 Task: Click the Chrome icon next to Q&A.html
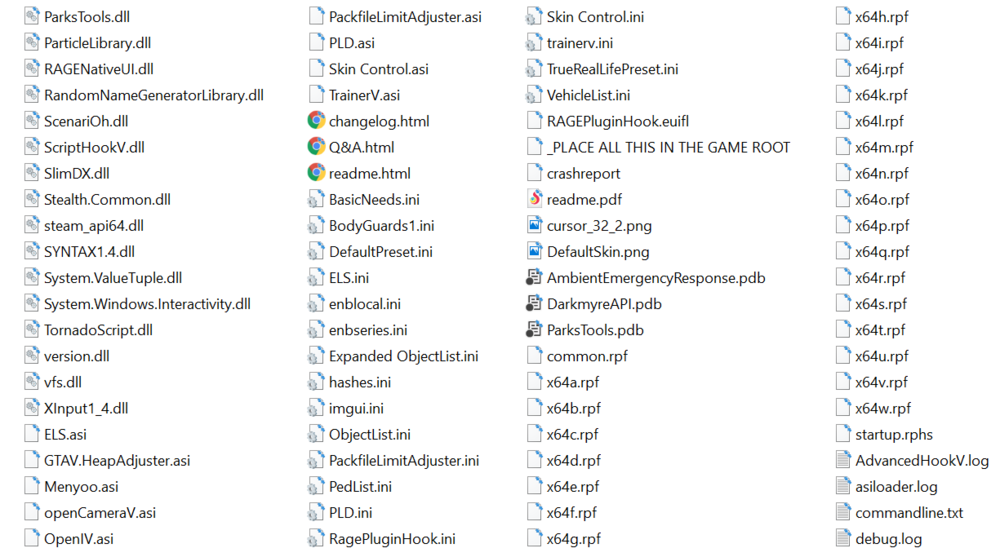pyautogui.click(x=316, y=147)
